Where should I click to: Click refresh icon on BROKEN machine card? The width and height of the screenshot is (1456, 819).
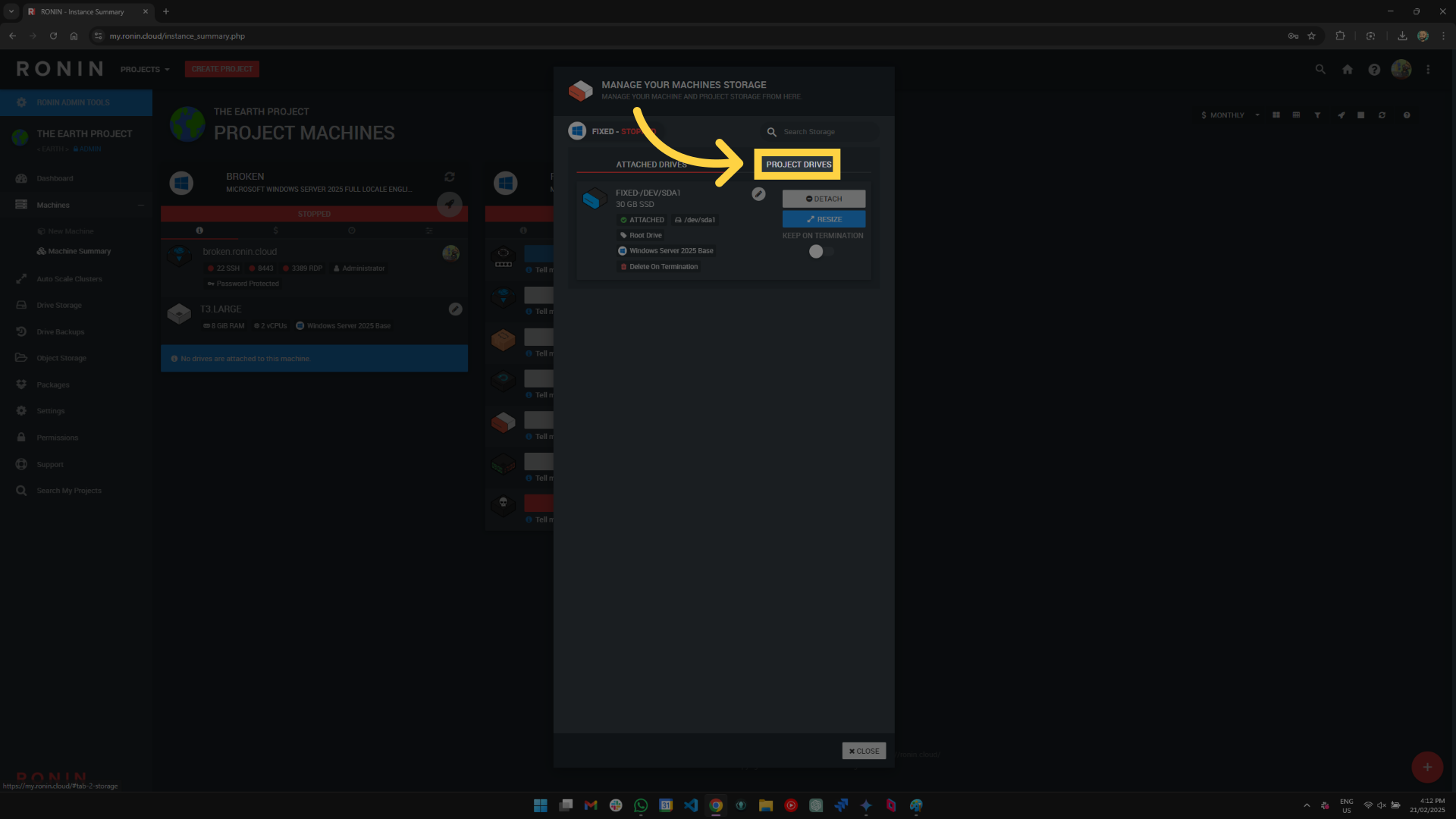tap(450, 177)
